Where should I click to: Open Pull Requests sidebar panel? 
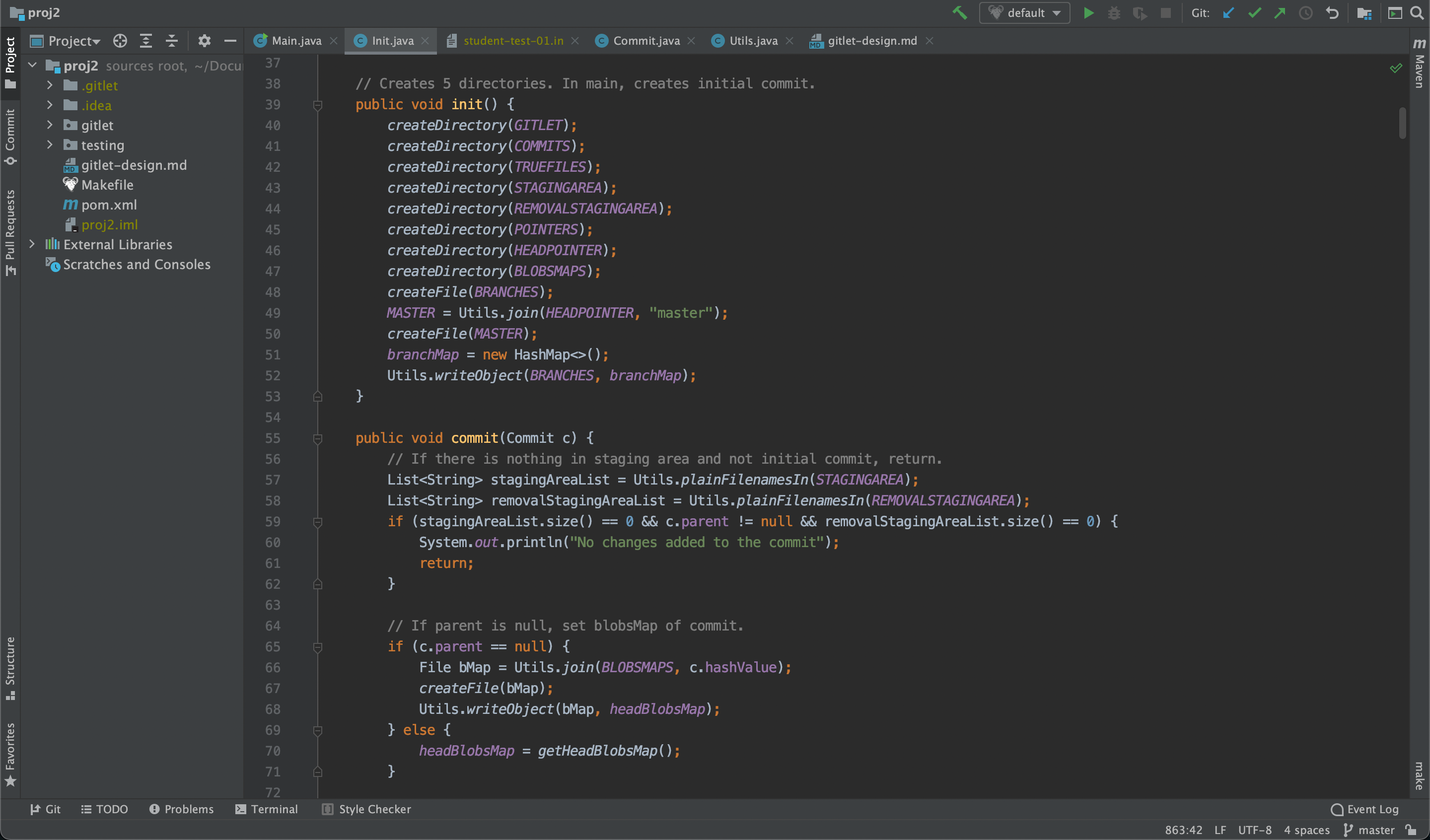10,233
